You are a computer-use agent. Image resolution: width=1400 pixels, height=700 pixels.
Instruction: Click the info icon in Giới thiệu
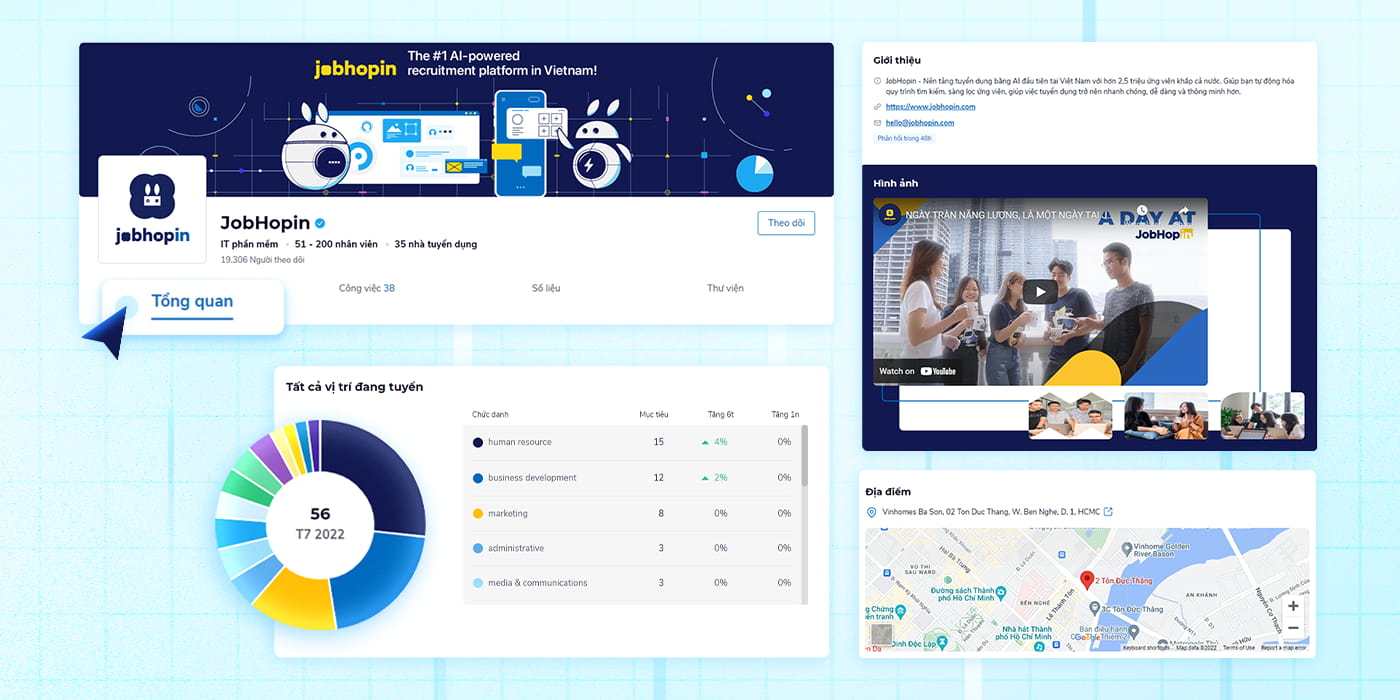(x=878, y=80)
